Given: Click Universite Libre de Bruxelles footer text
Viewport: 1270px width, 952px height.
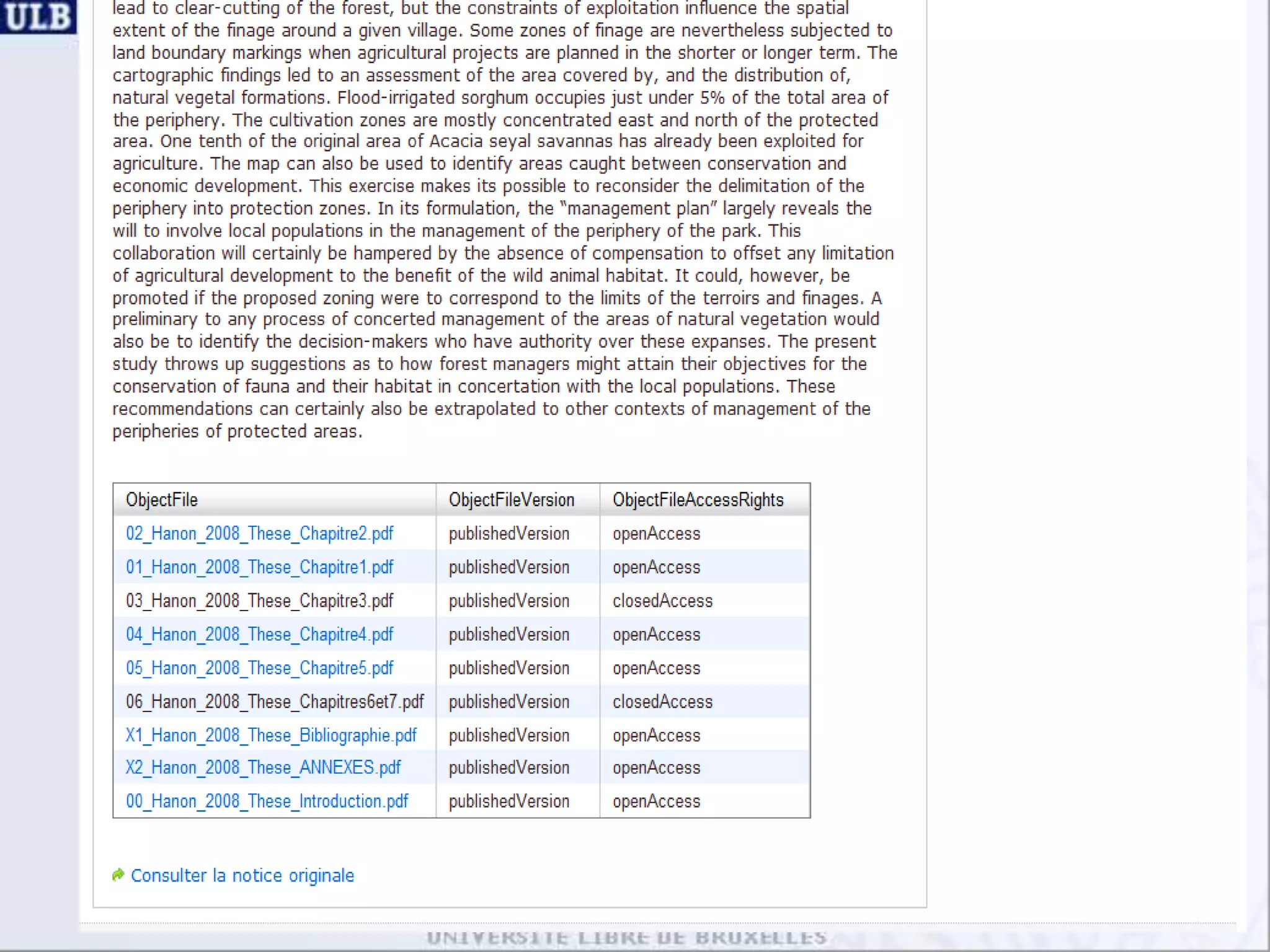Looking at the screenshot, I should click(x=626, y=938).
